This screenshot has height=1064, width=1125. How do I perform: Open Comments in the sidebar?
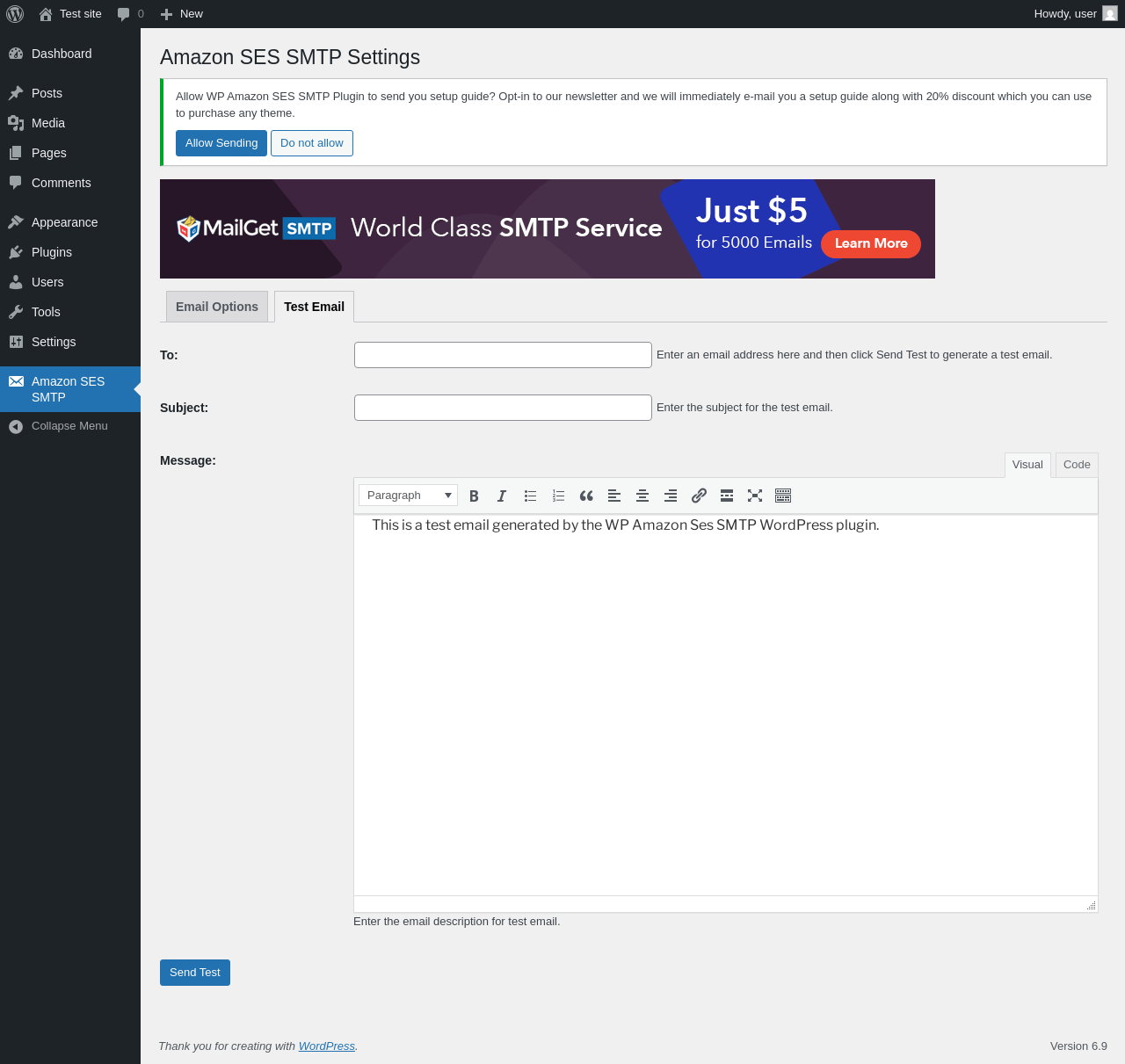tap(70, 183)
